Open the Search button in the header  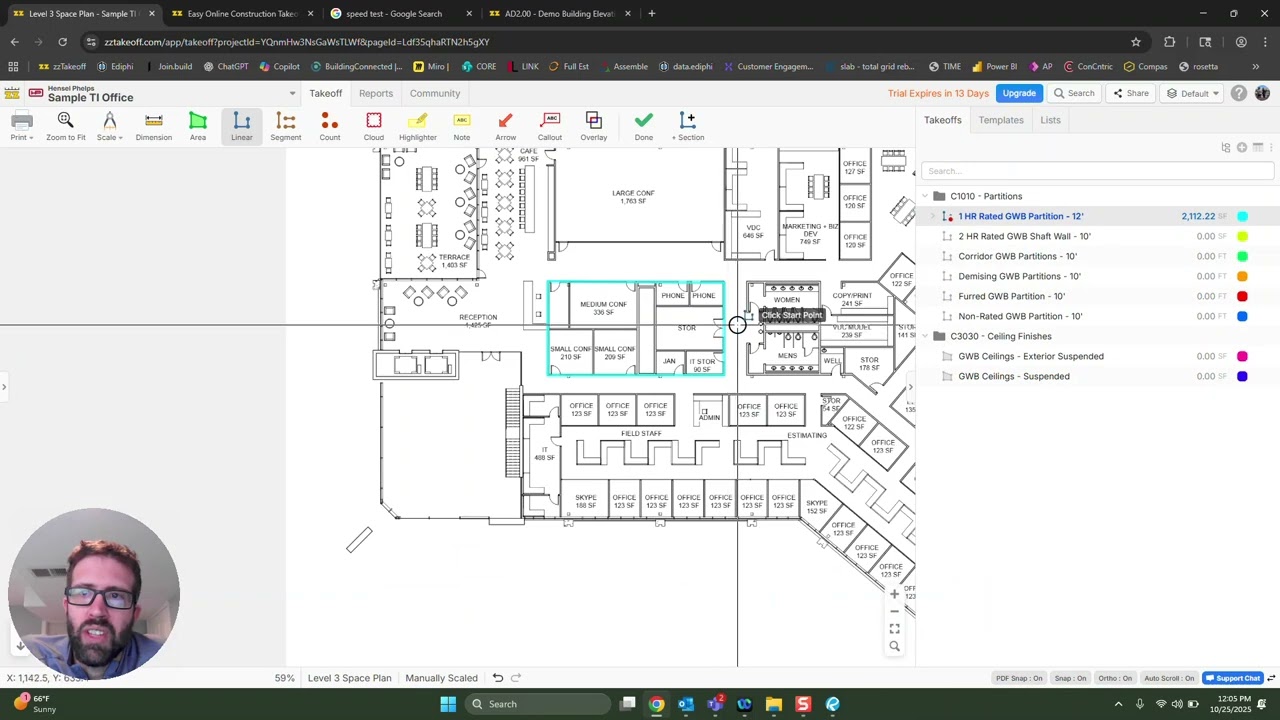[1073, 93]
